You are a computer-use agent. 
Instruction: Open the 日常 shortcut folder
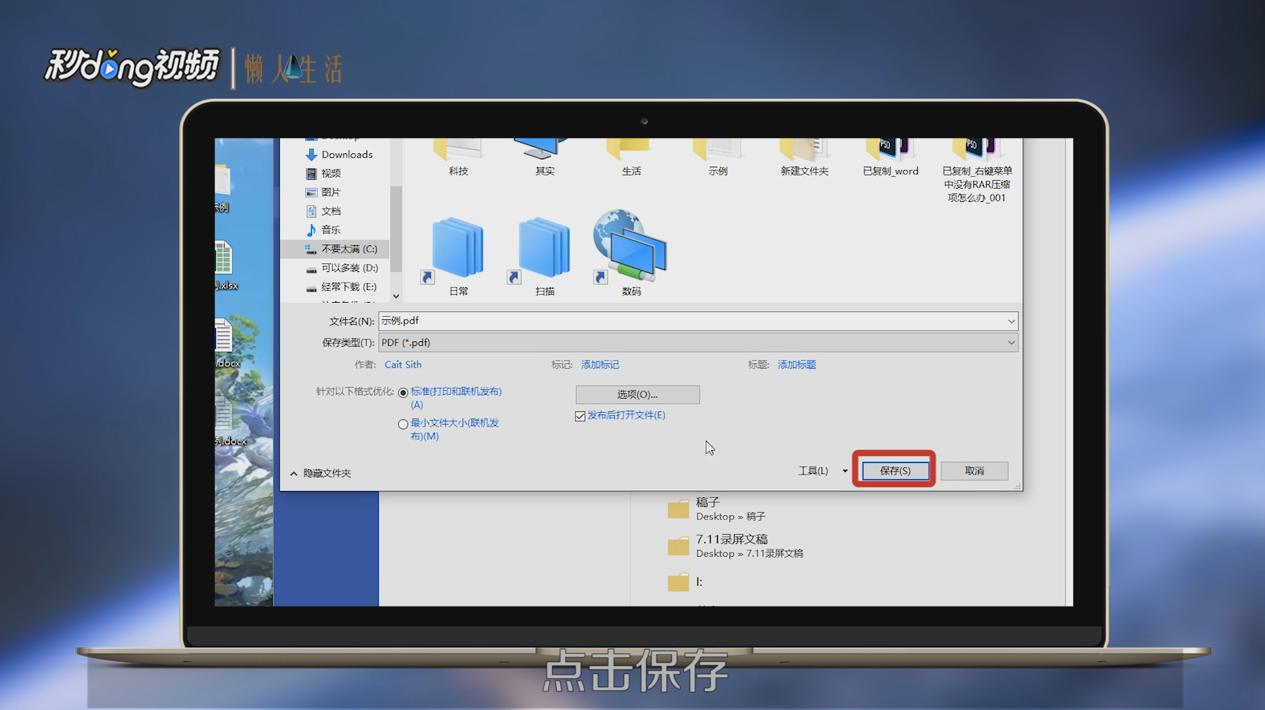pos(458,254)
